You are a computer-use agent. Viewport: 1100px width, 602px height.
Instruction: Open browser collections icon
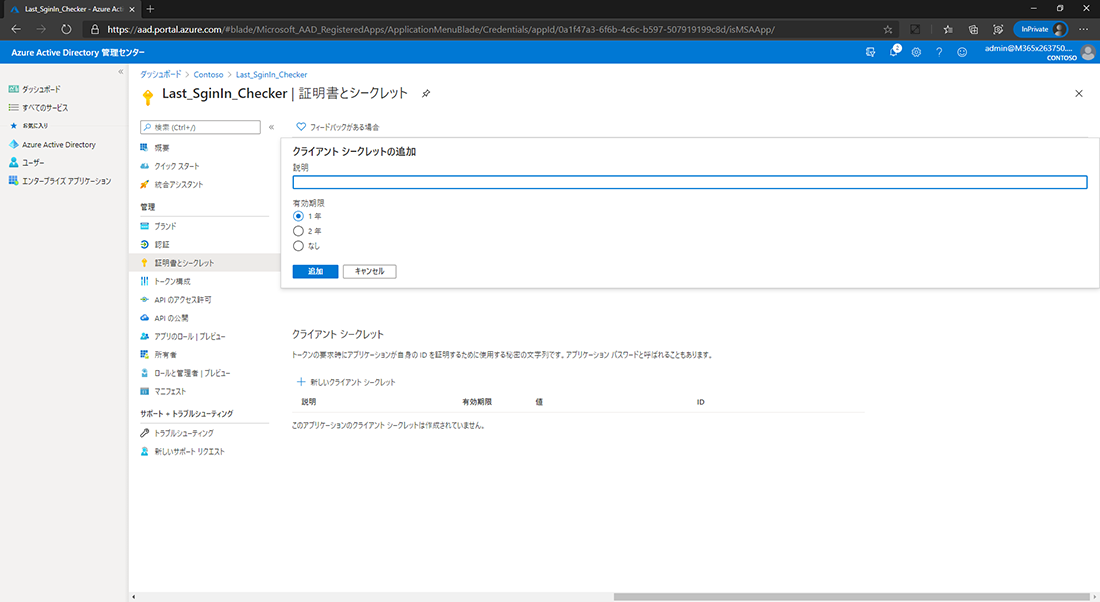(x=973, y=29)
